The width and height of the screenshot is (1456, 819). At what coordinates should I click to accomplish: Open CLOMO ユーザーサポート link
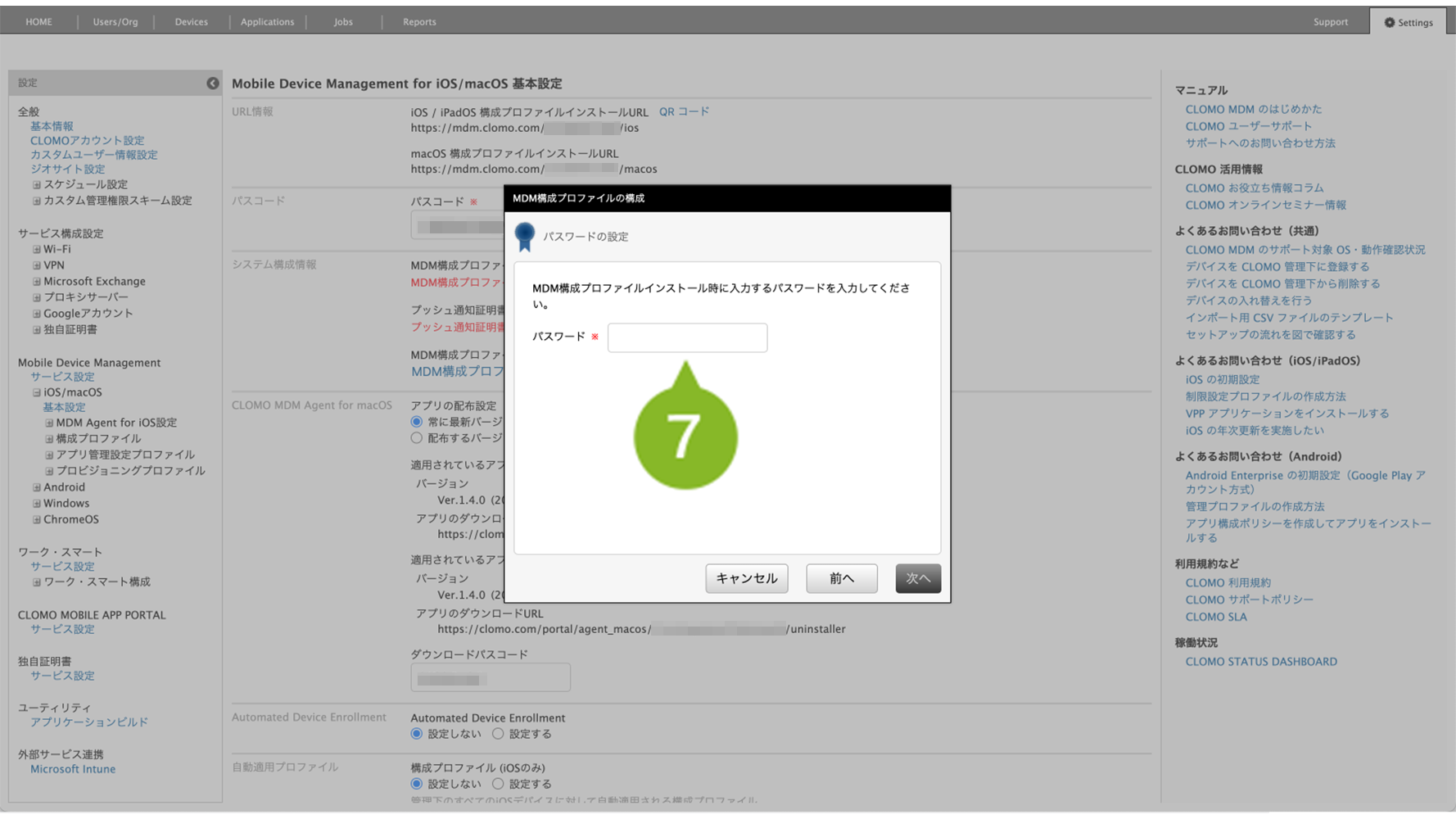(1249, 126)
